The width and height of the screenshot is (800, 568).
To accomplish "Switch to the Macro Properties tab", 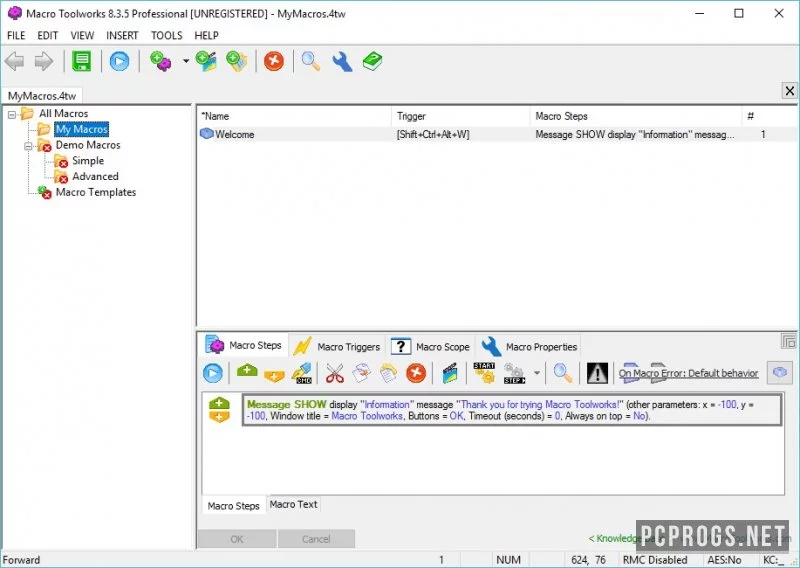I will click(x=529, y=347).
